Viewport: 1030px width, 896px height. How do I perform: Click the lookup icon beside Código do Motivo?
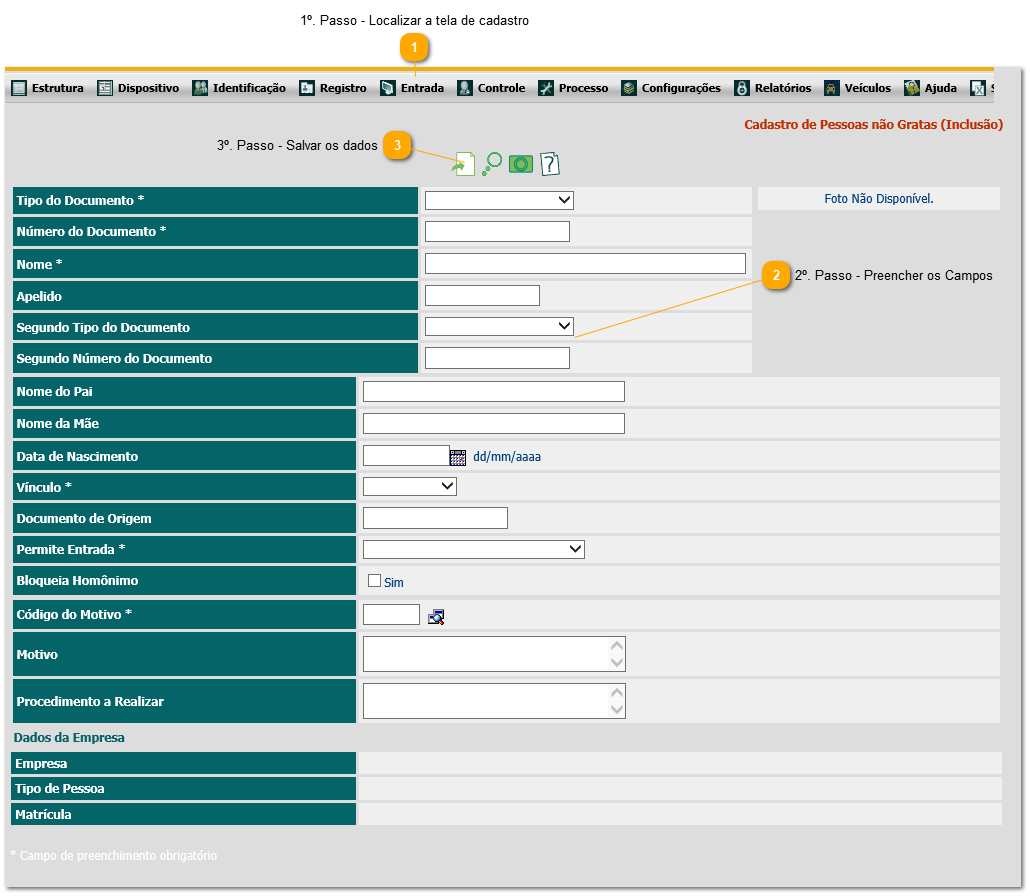(436, 617)
